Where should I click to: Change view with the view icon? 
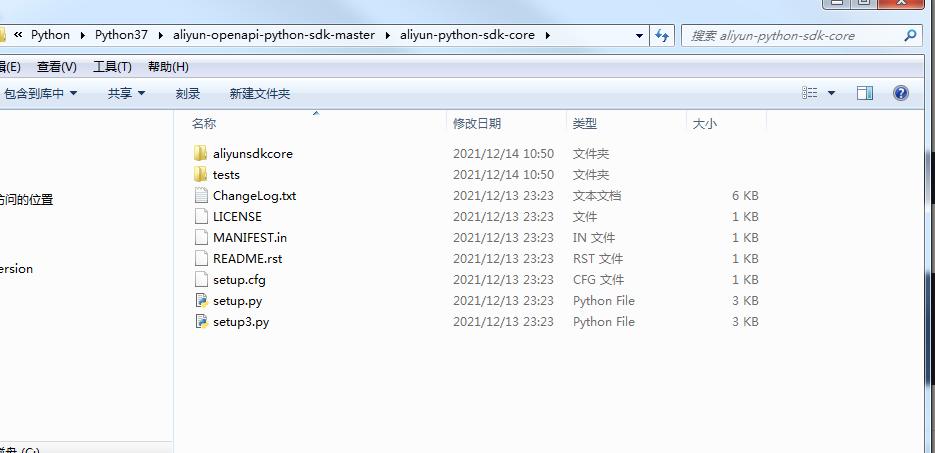[809, 93]
